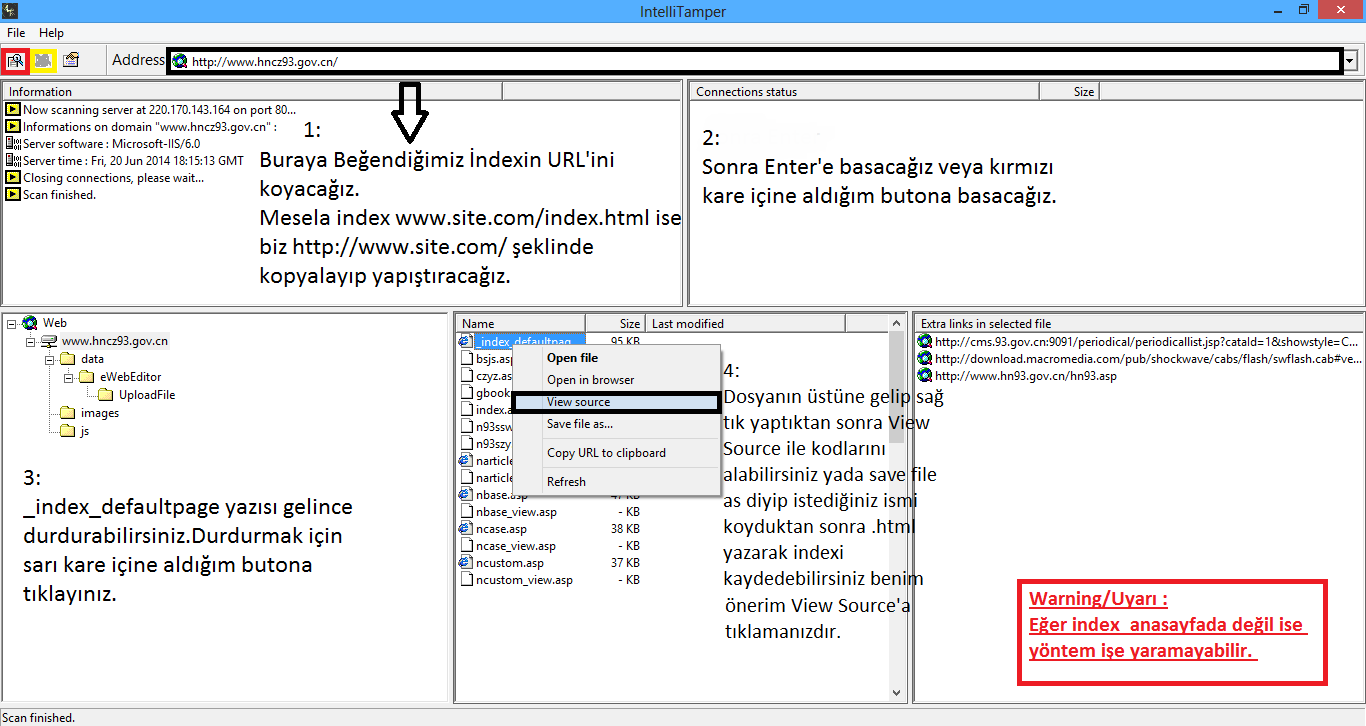Sort files by Size column header
The height and width of the screenshot is (726, 1366).
coord(615,323)
